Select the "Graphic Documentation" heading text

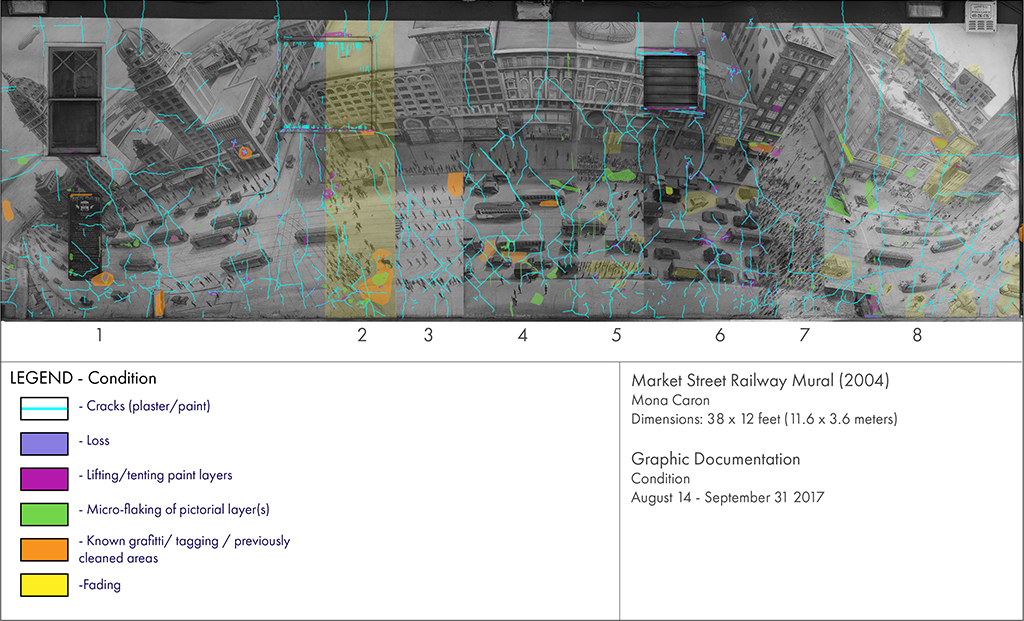coord(715,459)
